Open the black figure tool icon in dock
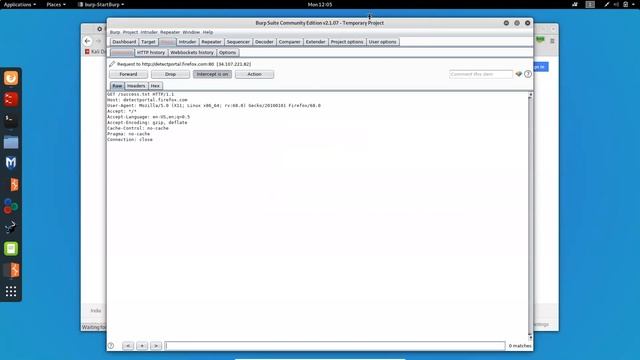640x360 pixels. tap(11, 227)
